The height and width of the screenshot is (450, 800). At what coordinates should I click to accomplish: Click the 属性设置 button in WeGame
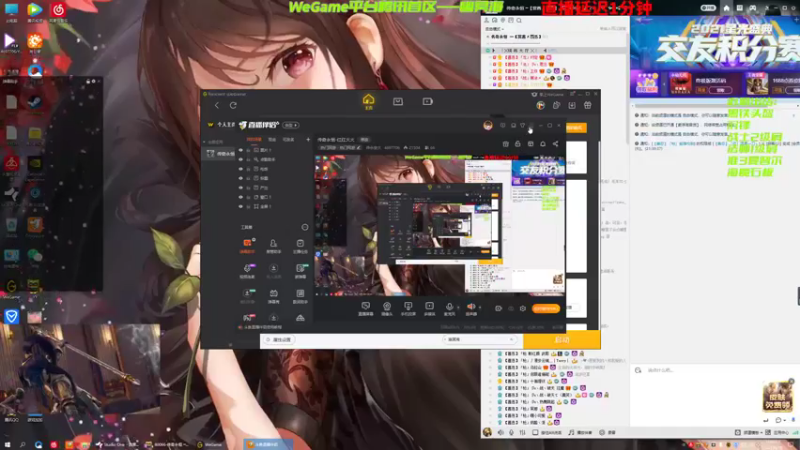(280, 339)
